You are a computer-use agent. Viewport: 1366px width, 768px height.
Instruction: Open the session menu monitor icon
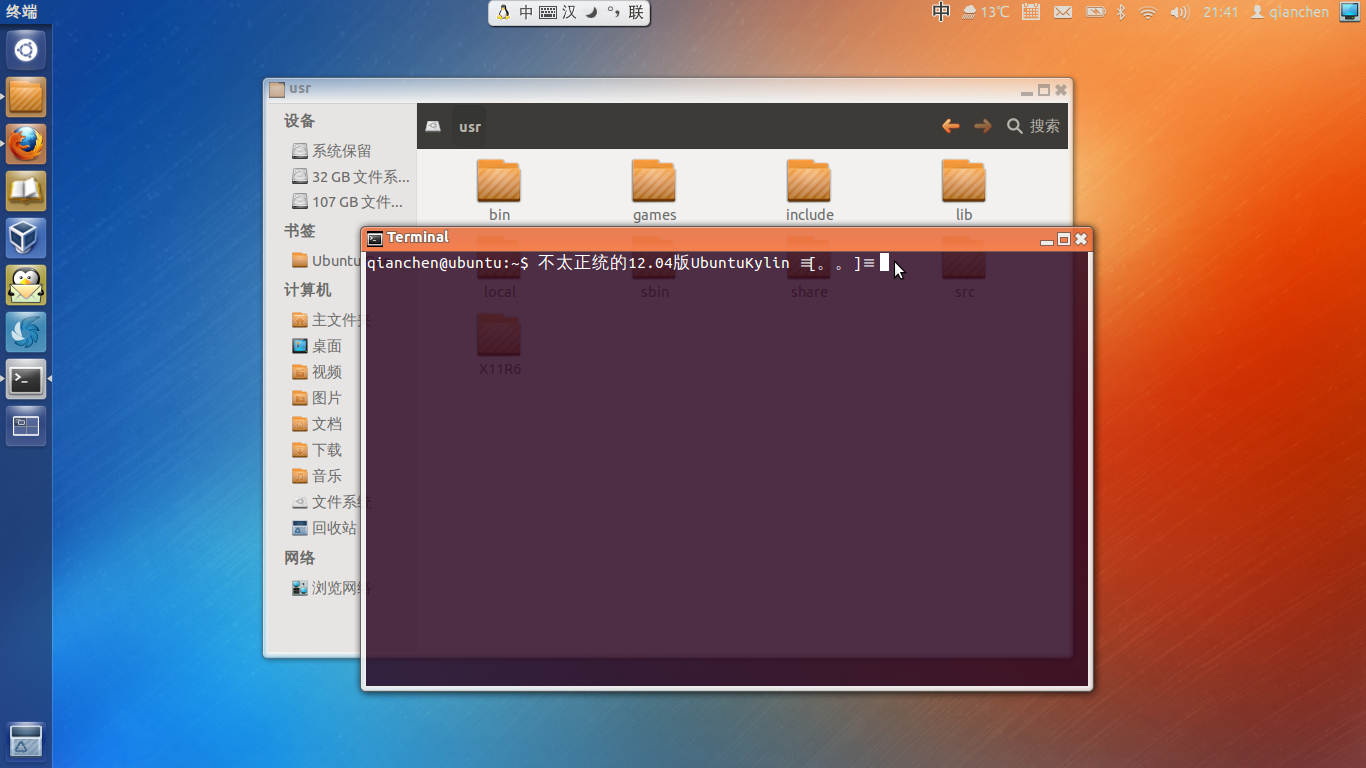point(1350,12)
